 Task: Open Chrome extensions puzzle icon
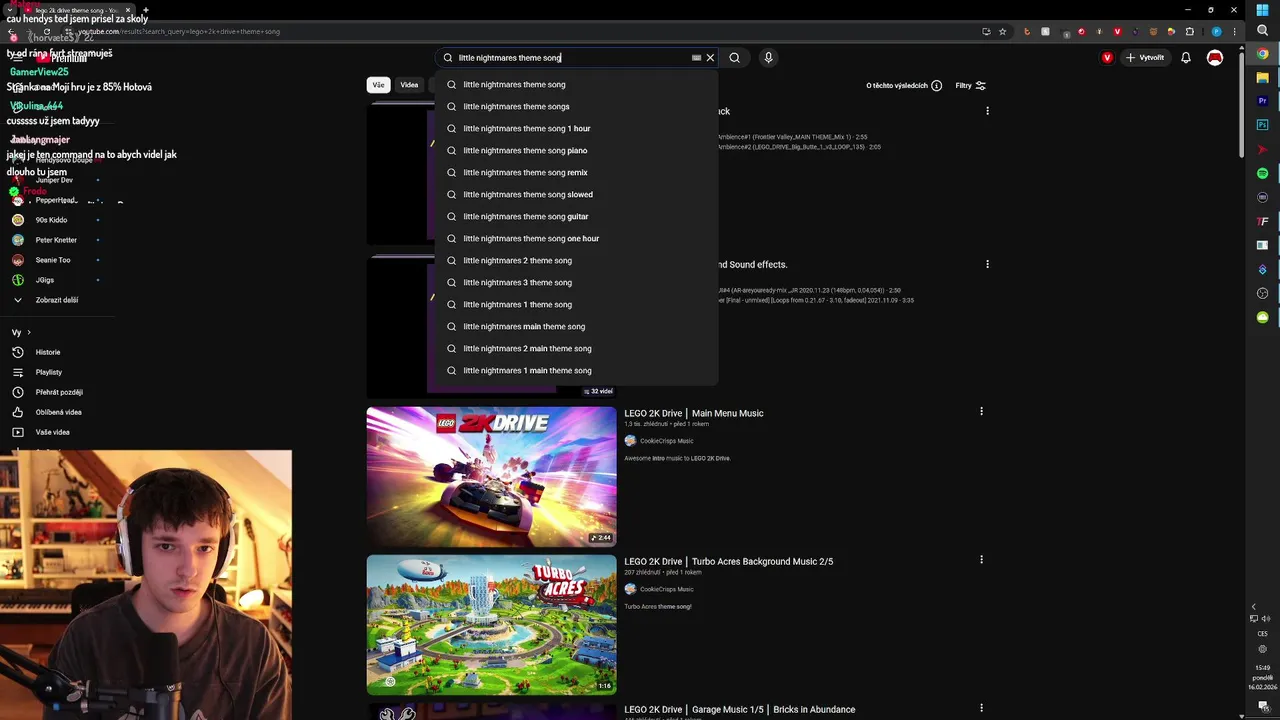[x=1189, y=31]
